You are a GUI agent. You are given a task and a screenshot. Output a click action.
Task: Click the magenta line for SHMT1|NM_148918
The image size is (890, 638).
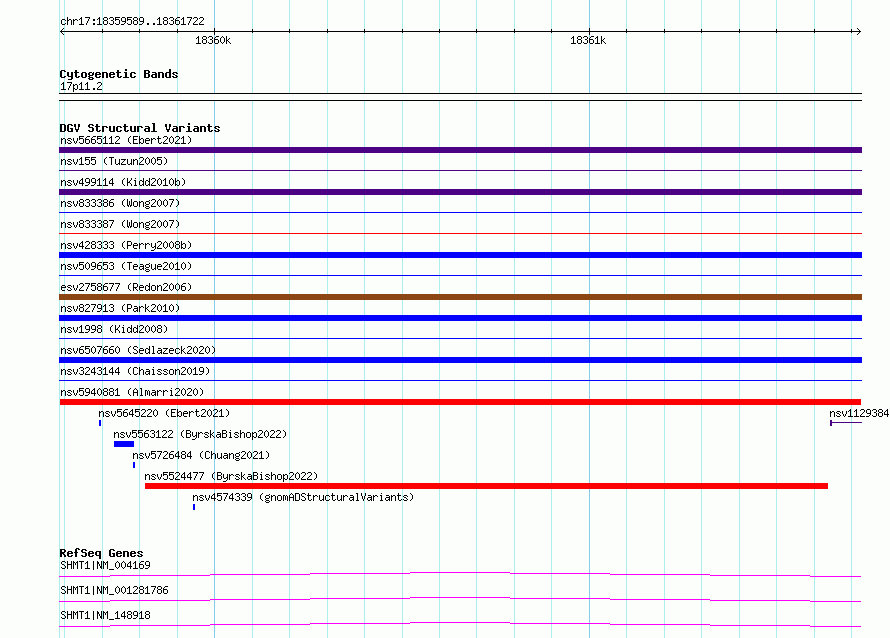(460, 624)
